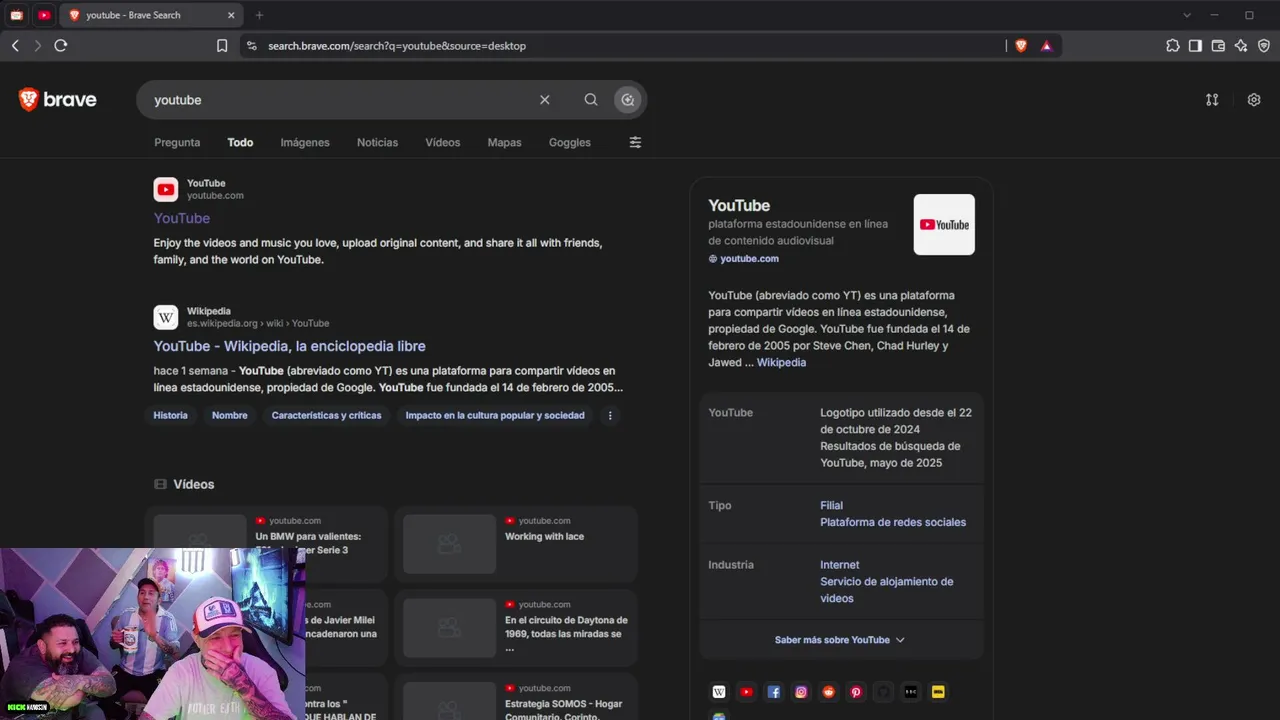Open the Filial link in infobox
Image resolution: width=1280 pixels, height=720 pixels.
[832, 505]
